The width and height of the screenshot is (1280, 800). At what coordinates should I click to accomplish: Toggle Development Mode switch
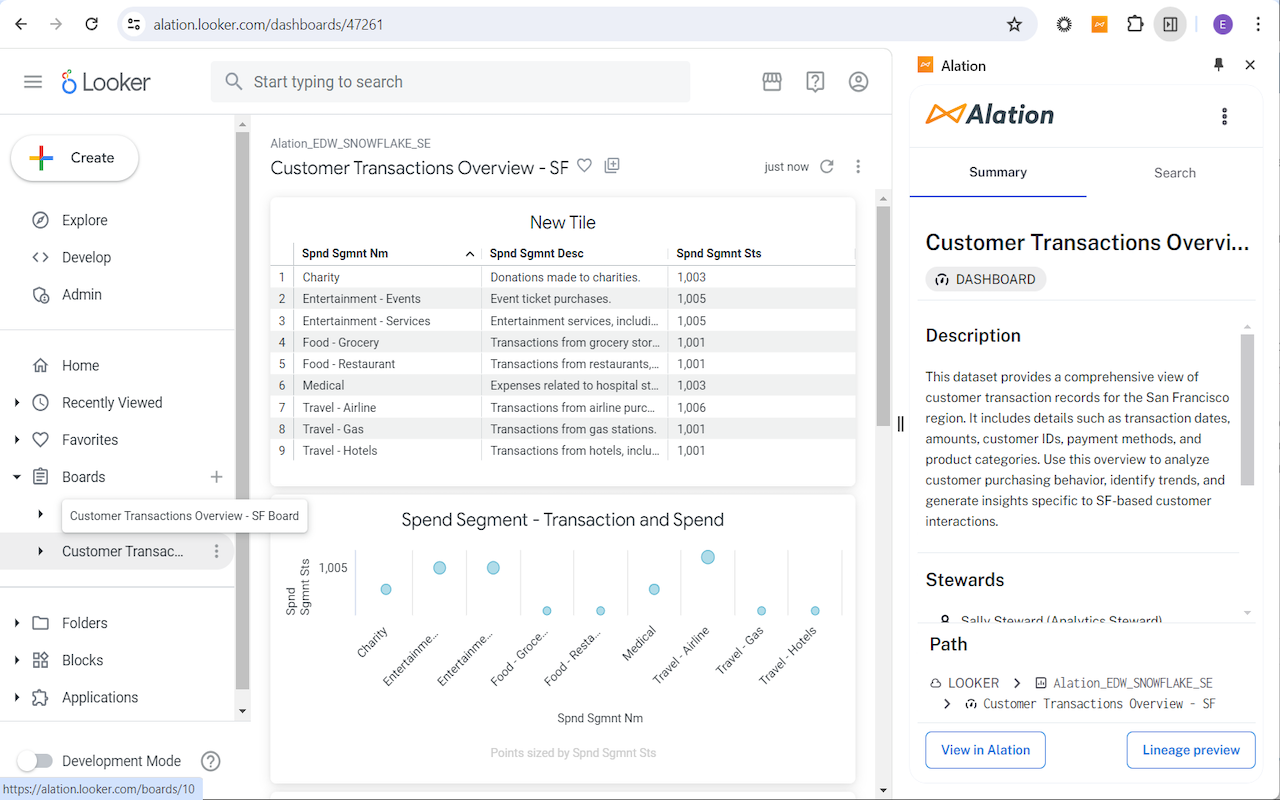click(x=36, y=761)
